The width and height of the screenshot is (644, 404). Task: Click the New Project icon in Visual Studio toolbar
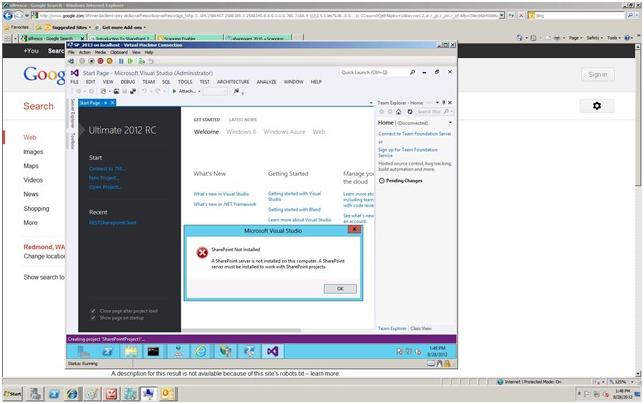[x=103, y=91]
